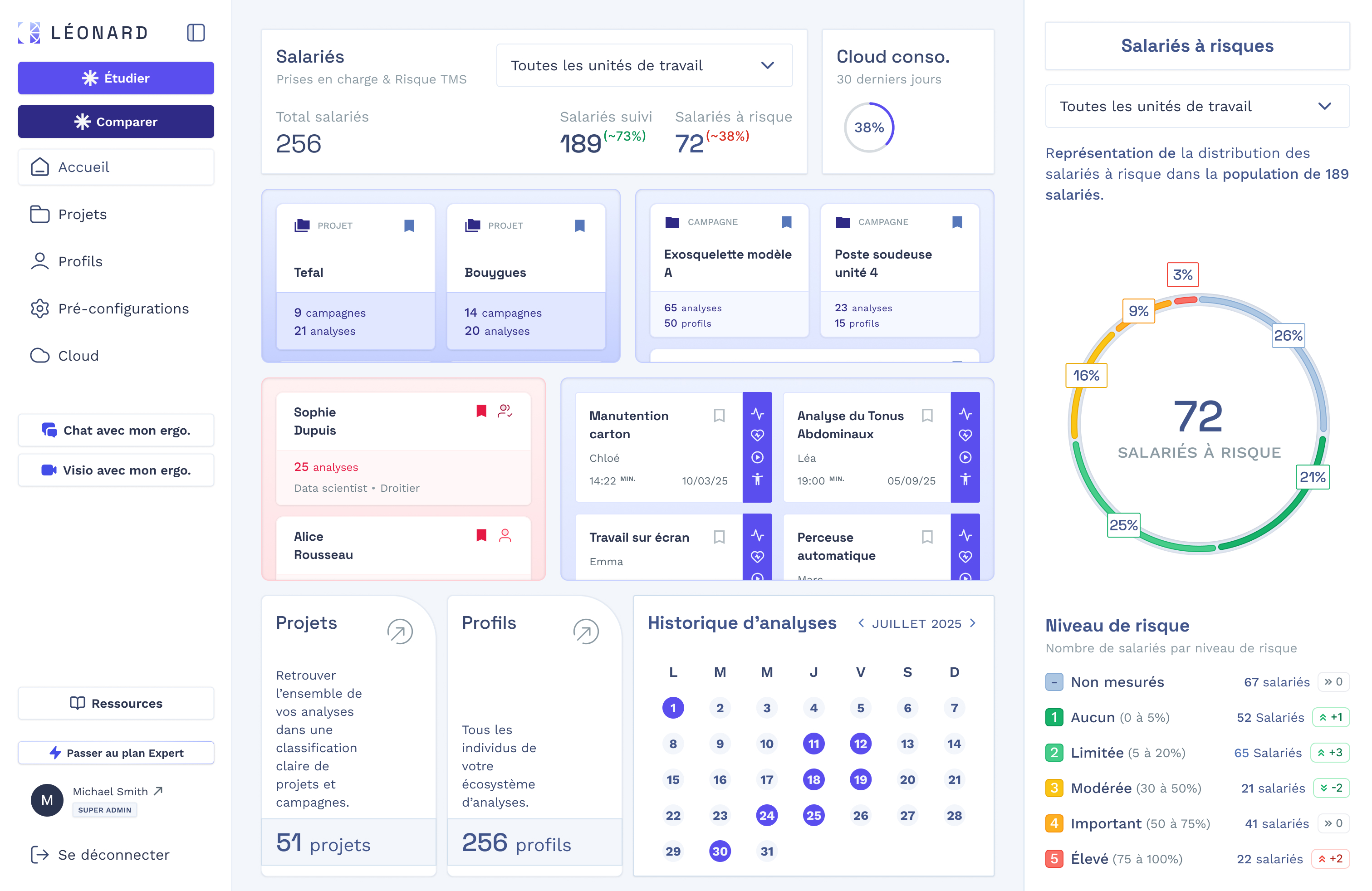Image resolution: width=1372 pixels, height=891 pixels.
Task: Click the Léonard logo
Action: (x=83, y=33)
